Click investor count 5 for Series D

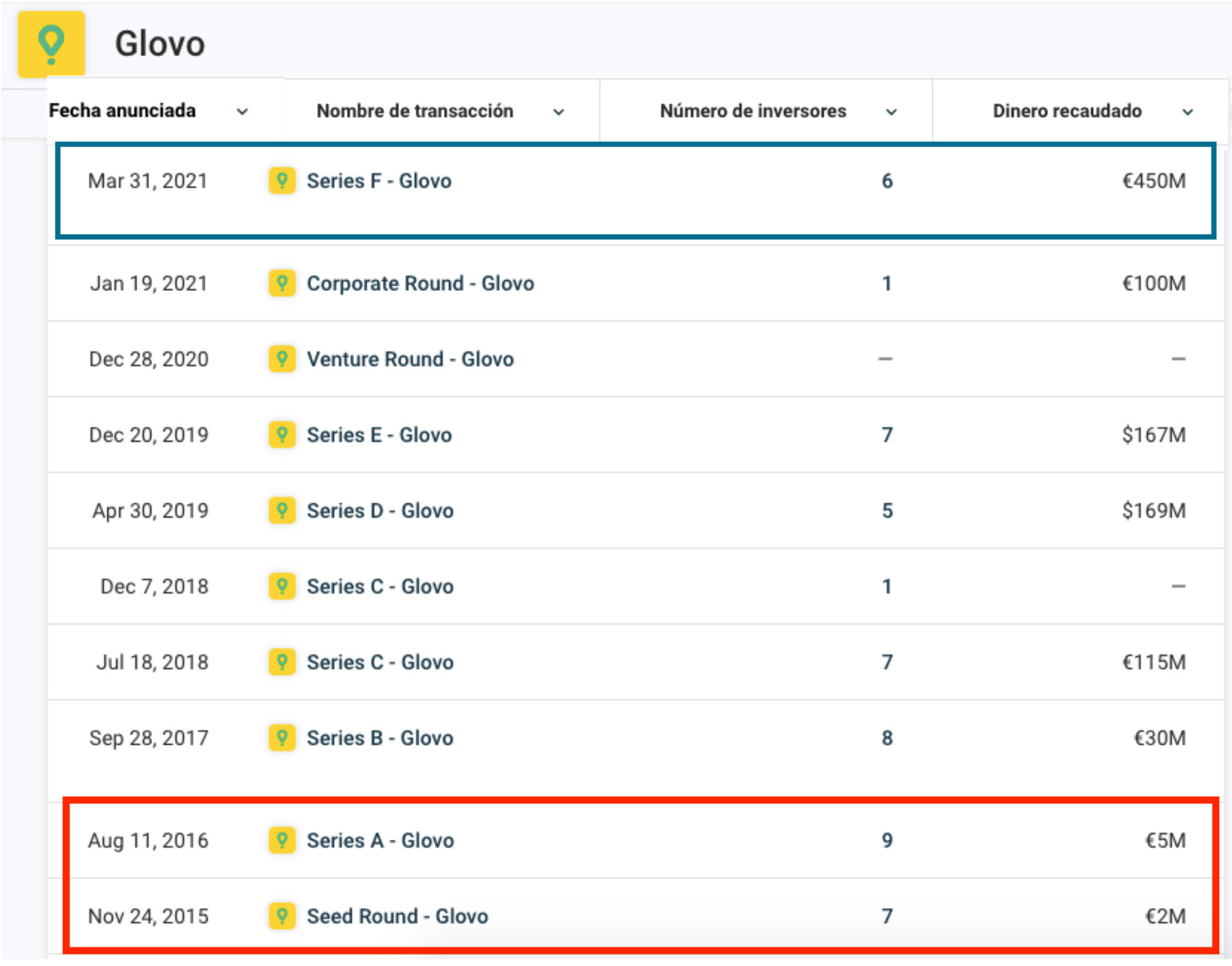point(887,510)
